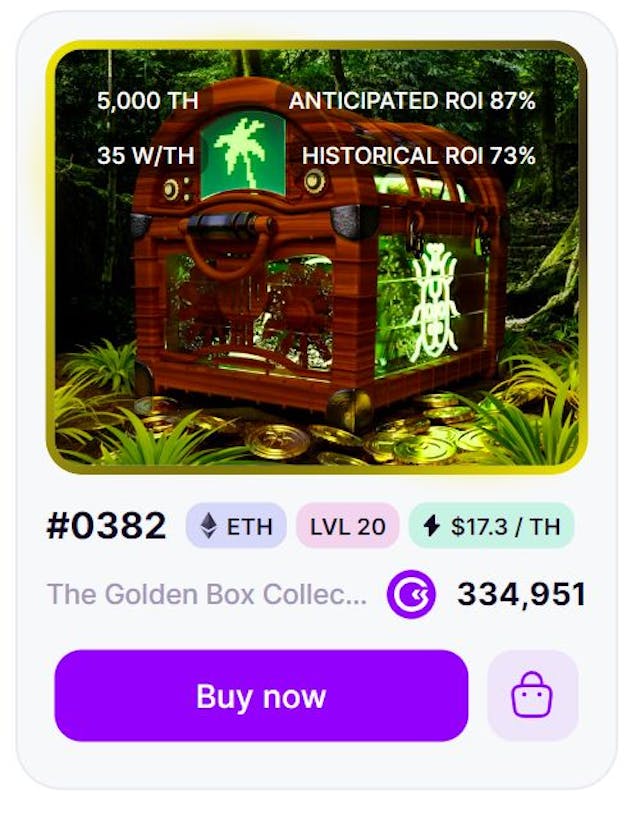Click the 334,951 price value

click(x=522, y=594)
